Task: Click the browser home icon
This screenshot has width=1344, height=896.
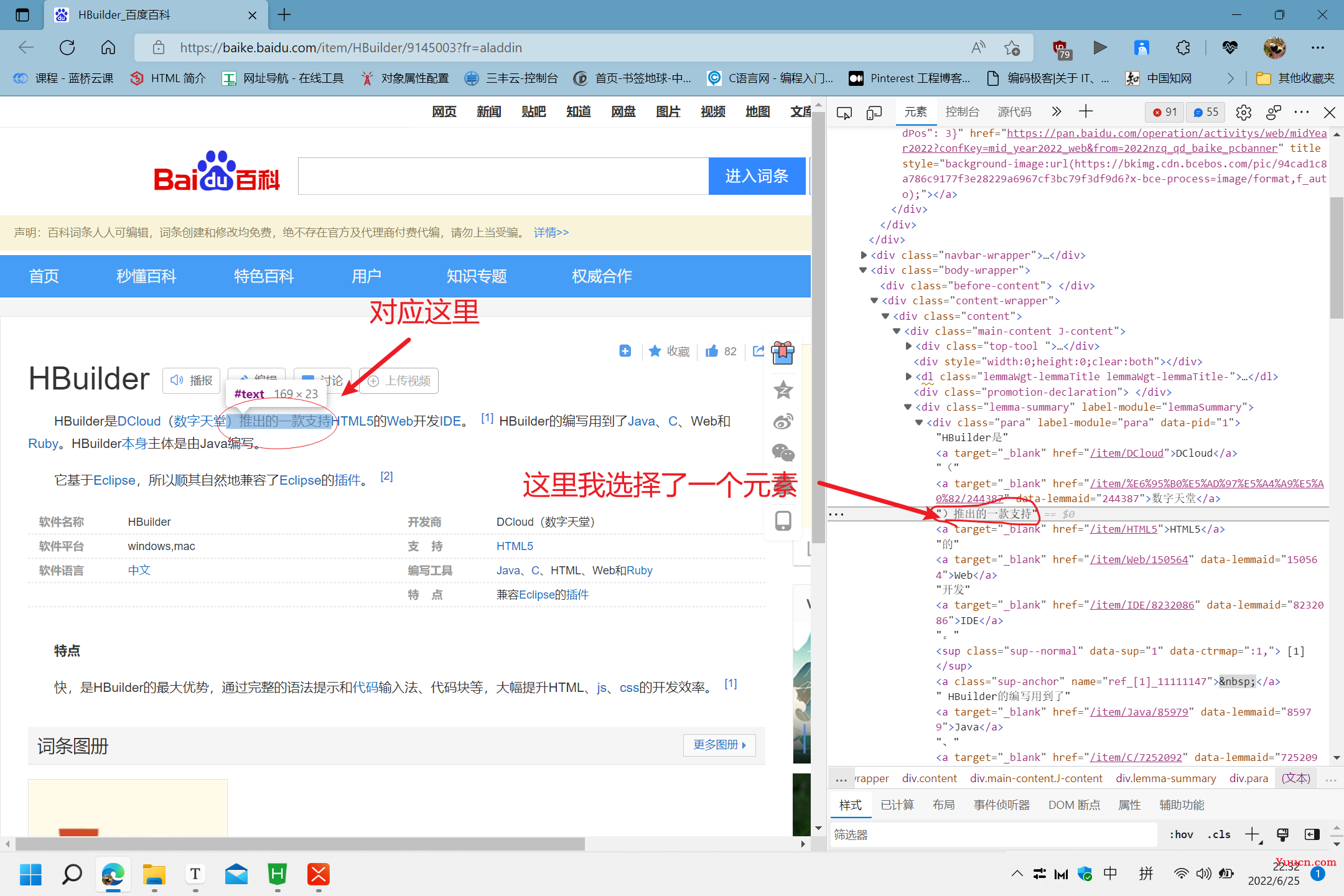Action: (x=108, y=47)
